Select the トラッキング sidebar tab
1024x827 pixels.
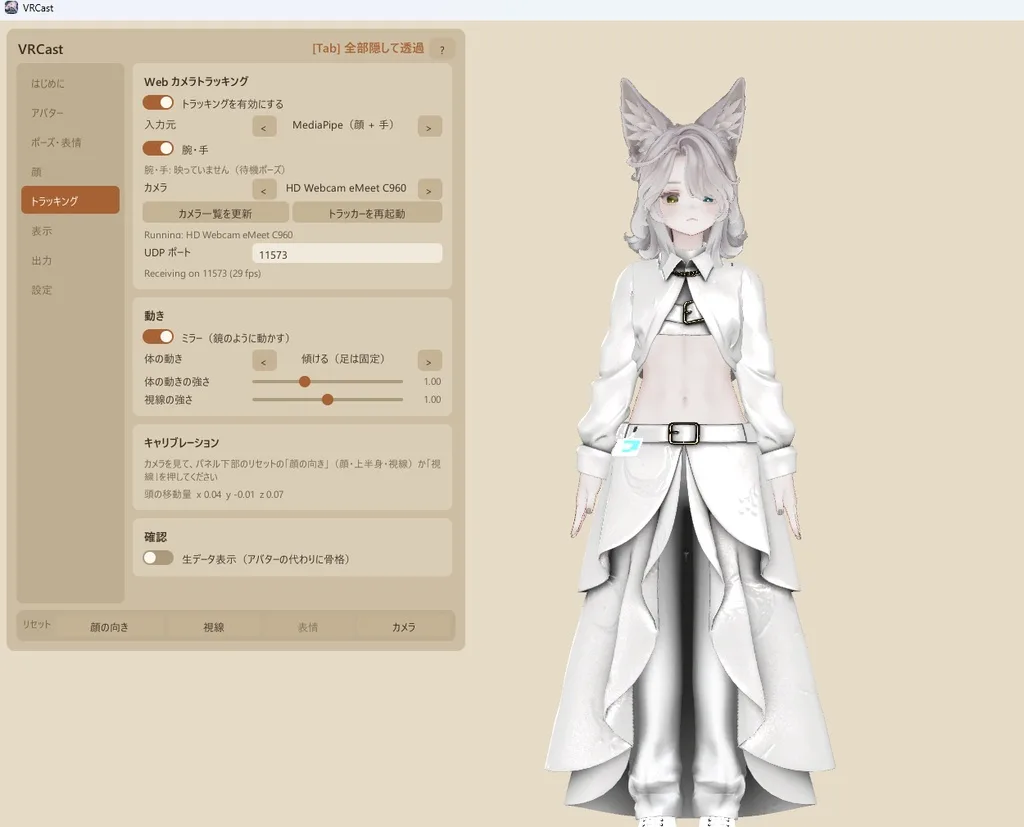click(71, 201)
